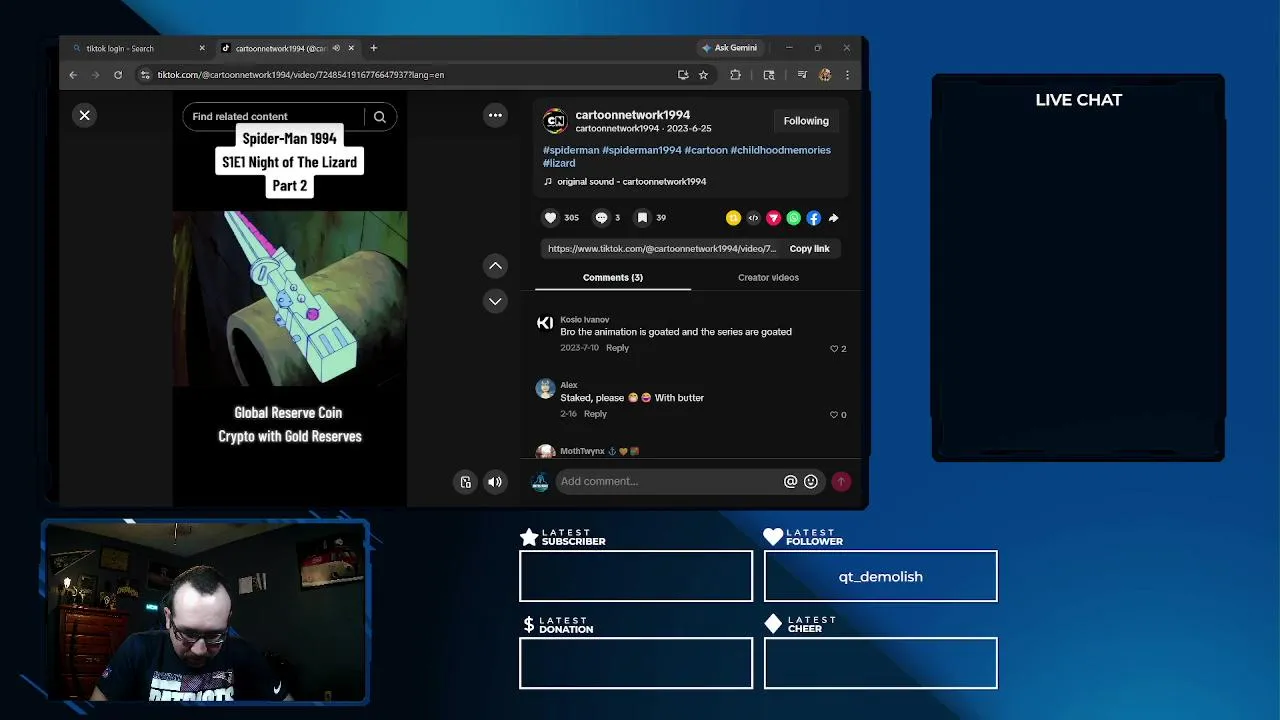Open the #childhoodmemories hashtag
Image resolution: width=1280 pixels, height=720 pixels.
point(780,150)
